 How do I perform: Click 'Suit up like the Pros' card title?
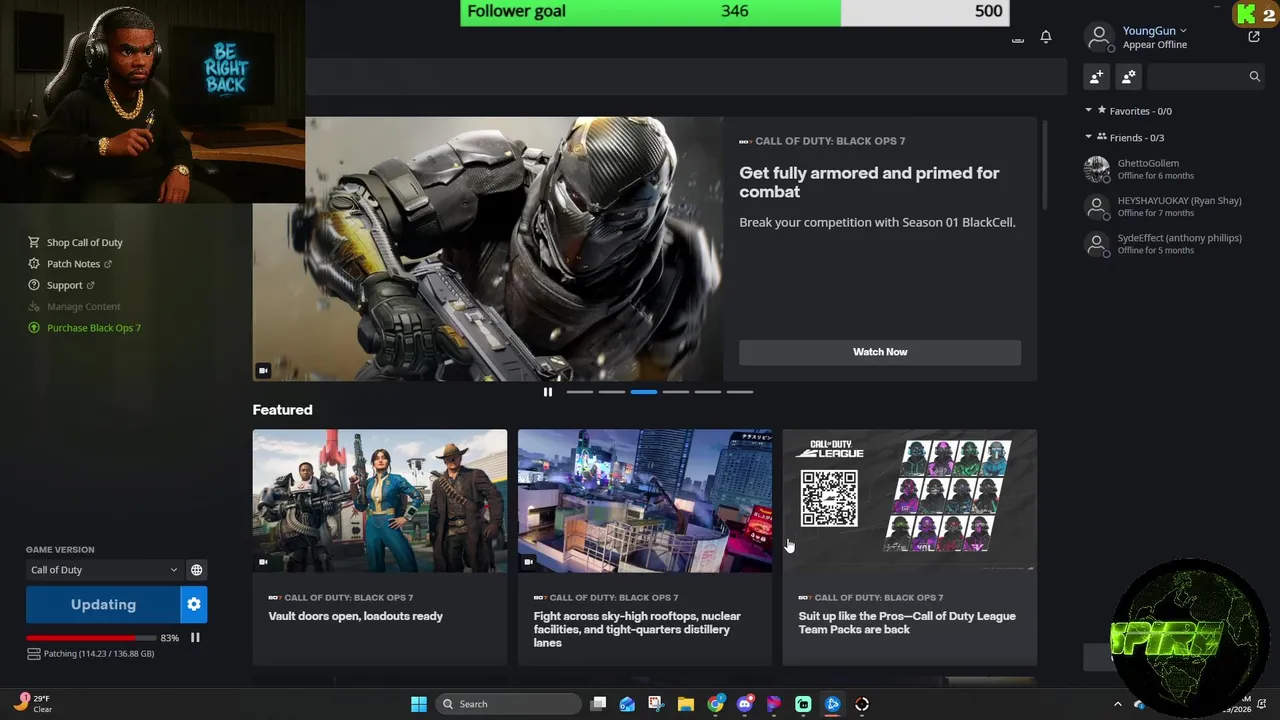click(907, 622)
